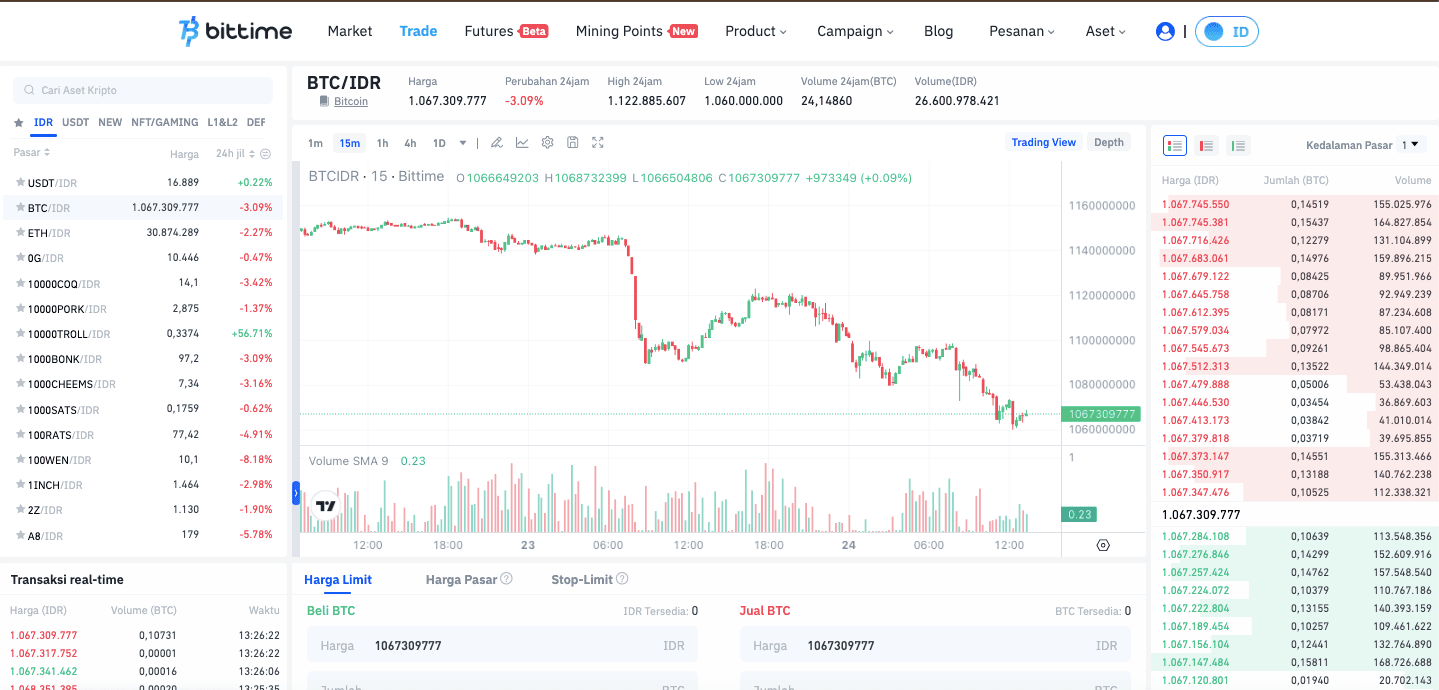Save the chart layout using save icon

coord(572,142)
